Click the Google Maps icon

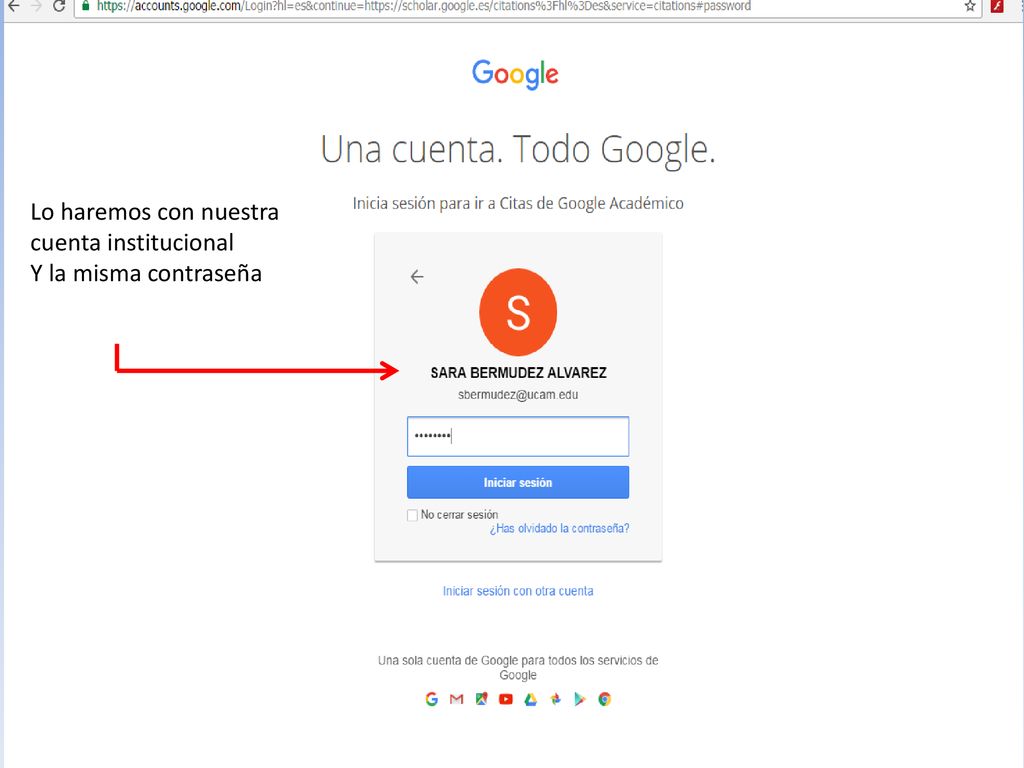481,699
